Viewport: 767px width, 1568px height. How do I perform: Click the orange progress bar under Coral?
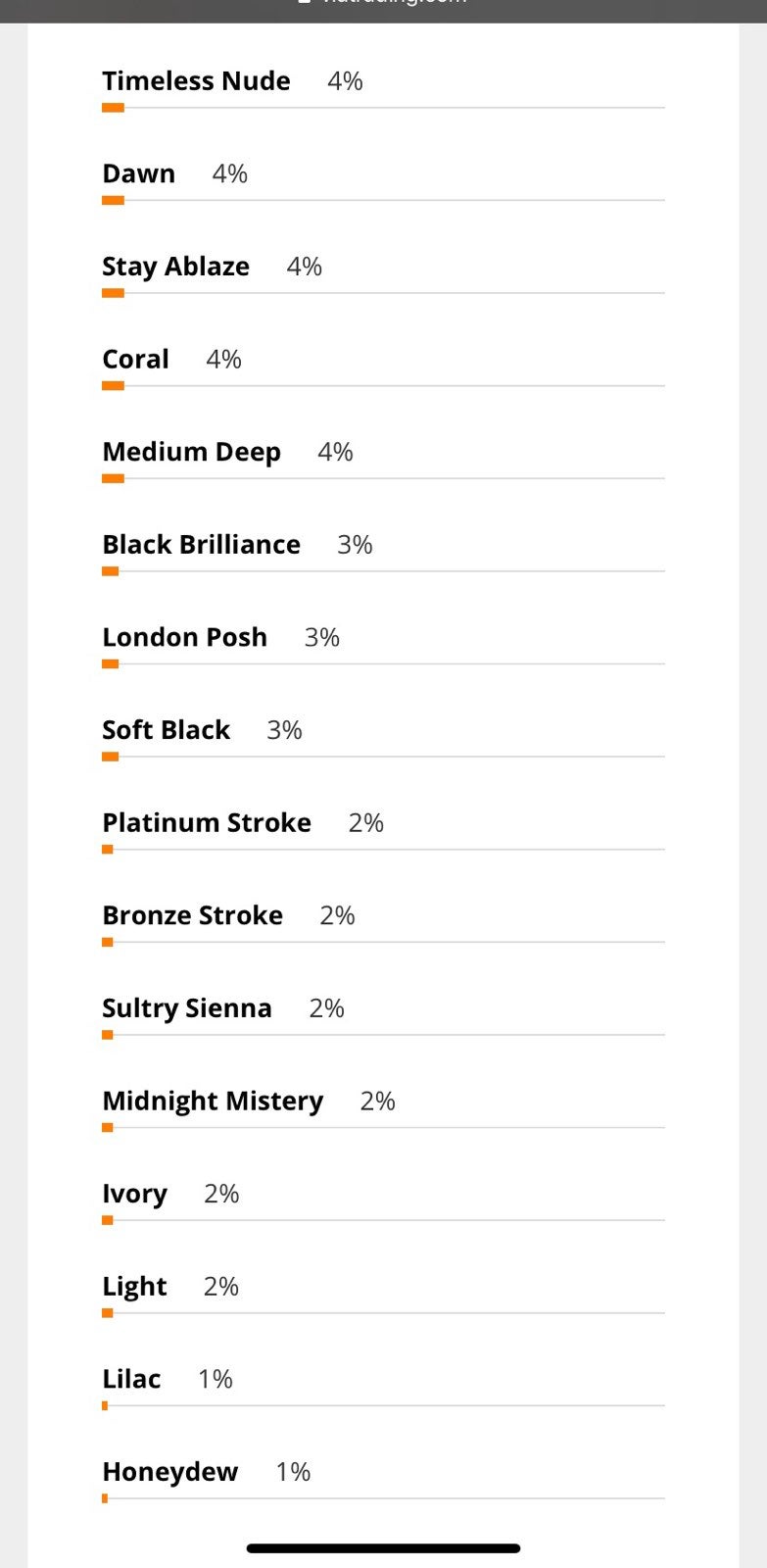pyautogui.click(x=113, y=386)
